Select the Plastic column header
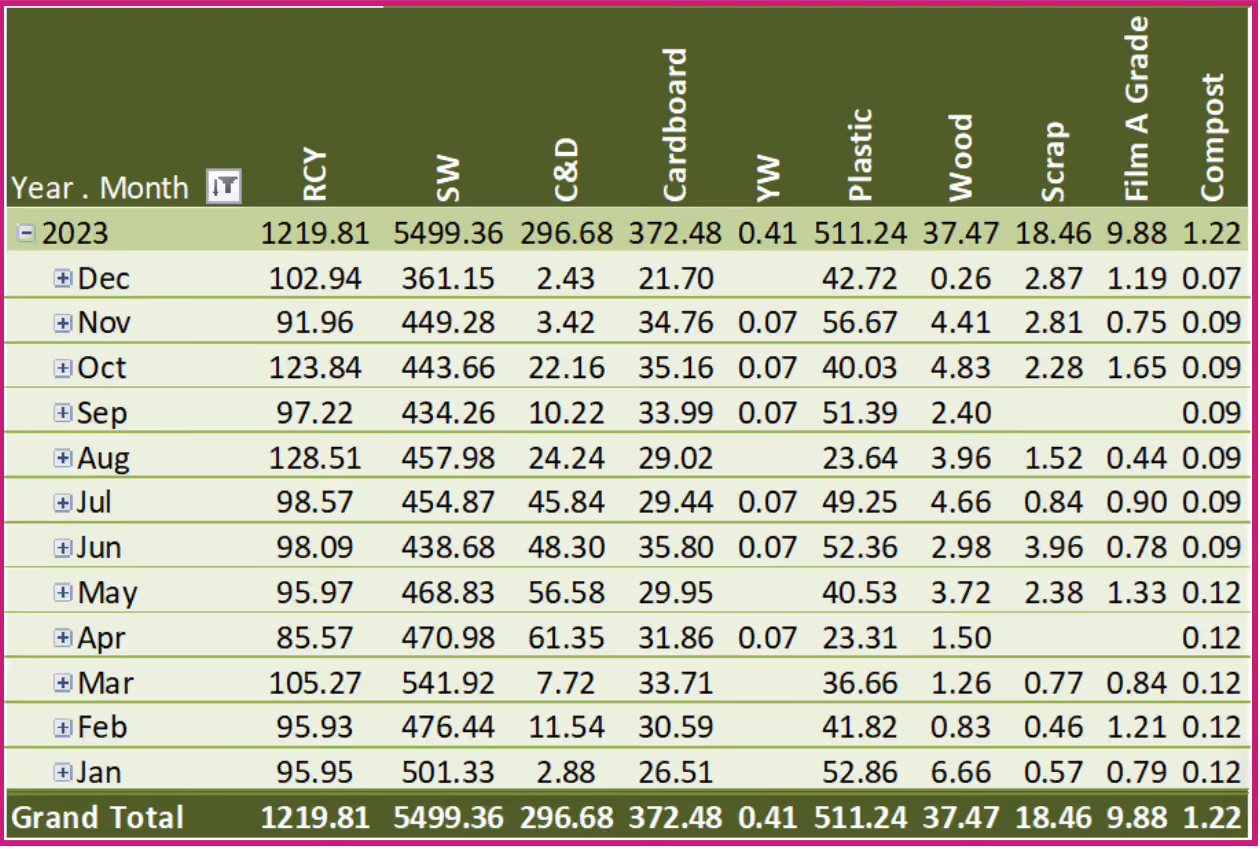The image size is (1260, 849). pos(859,155)
